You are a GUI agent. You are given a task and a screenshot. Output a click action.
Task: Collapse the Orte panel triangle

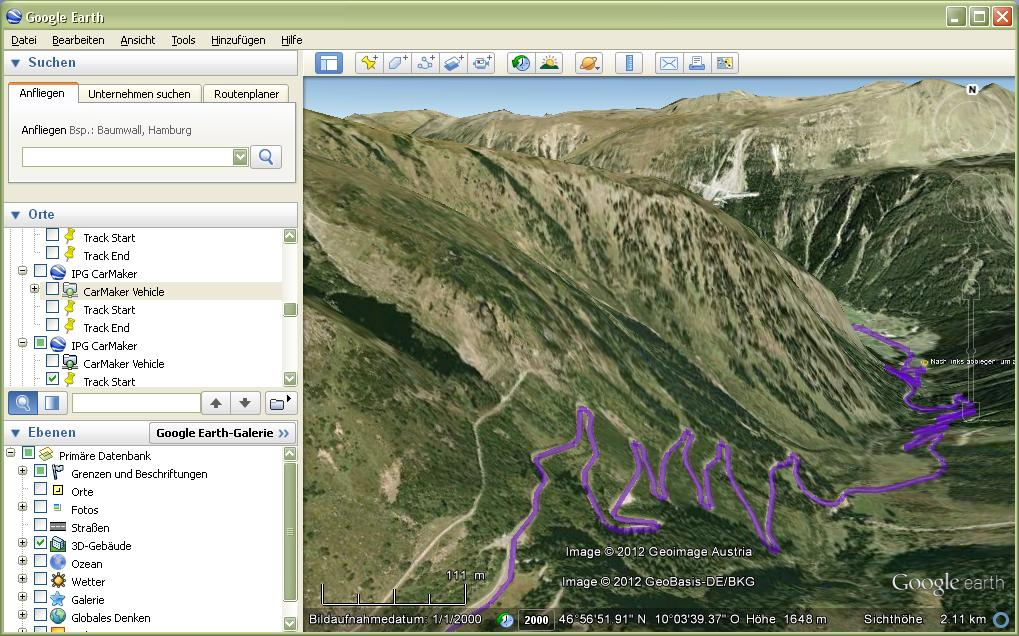[16, 215]
